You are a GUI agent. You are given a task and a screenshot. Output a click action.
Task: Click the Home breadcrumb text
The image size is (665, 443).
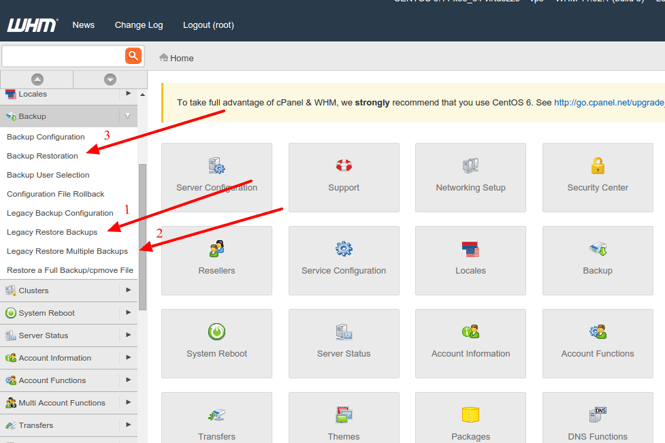(182, 58)
